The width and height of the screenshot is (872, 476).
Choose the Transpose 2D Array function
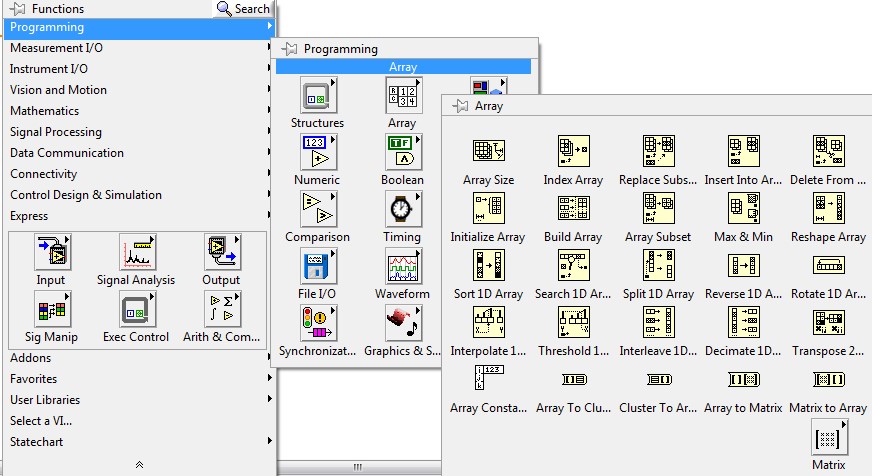point(829,322)
